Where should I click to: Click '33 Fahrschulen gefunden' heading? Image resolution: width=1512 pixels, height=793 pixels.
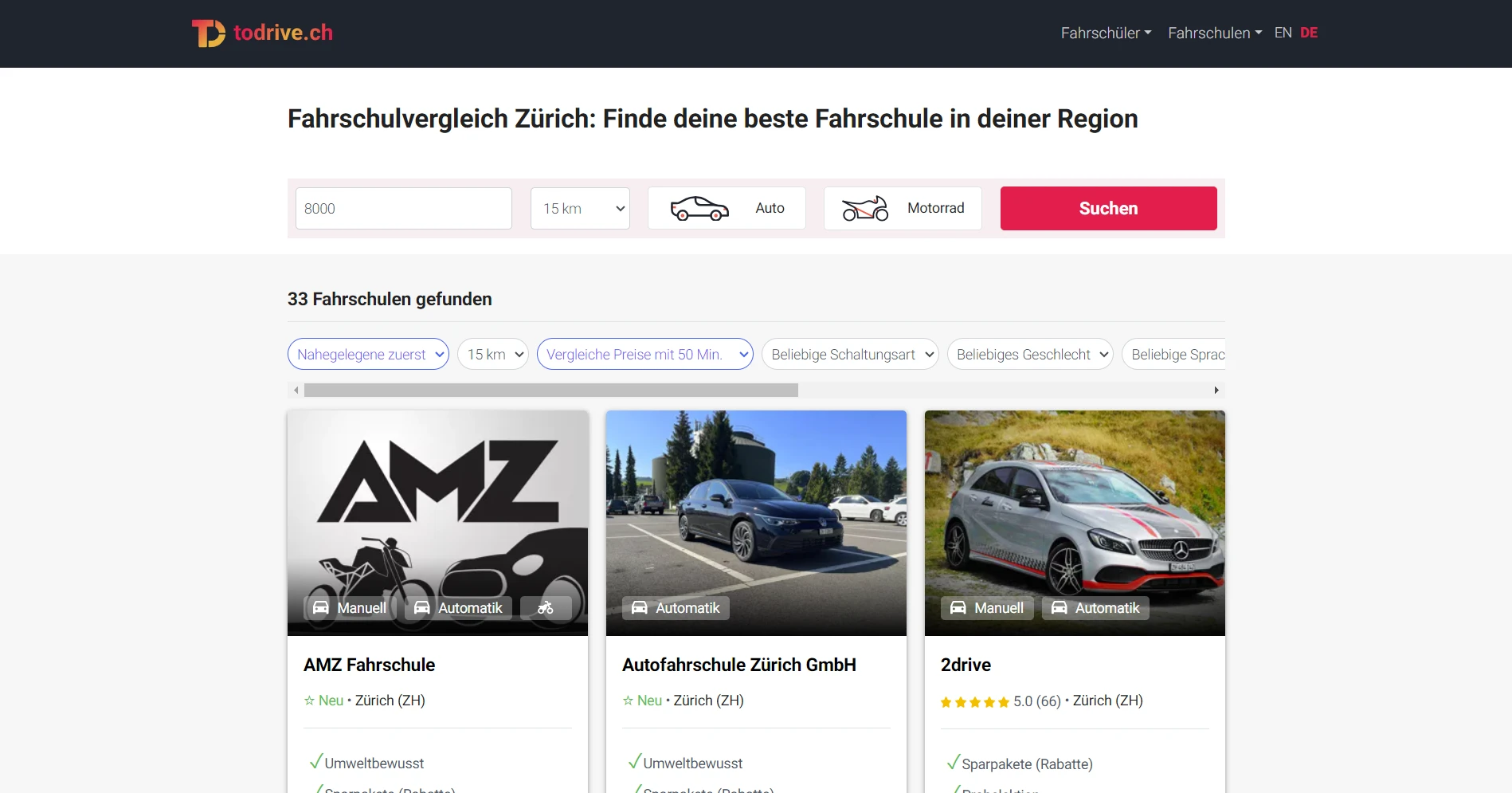tap(390, 299)
